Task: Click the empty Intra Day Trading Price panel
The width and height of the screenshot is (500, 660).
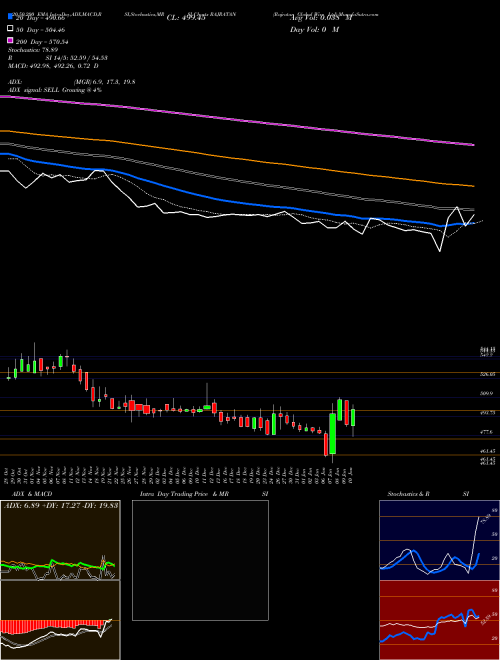Action: pyautogui.click(x=200, y=560)
